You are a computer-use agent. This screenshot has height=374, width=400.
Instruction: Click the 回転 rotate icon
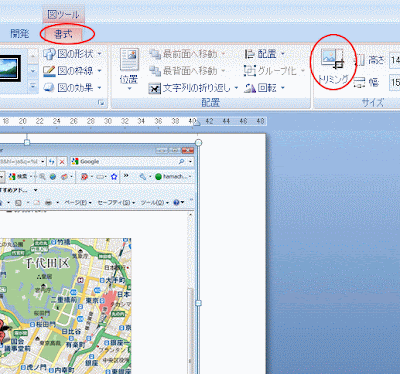coord(250,88)
